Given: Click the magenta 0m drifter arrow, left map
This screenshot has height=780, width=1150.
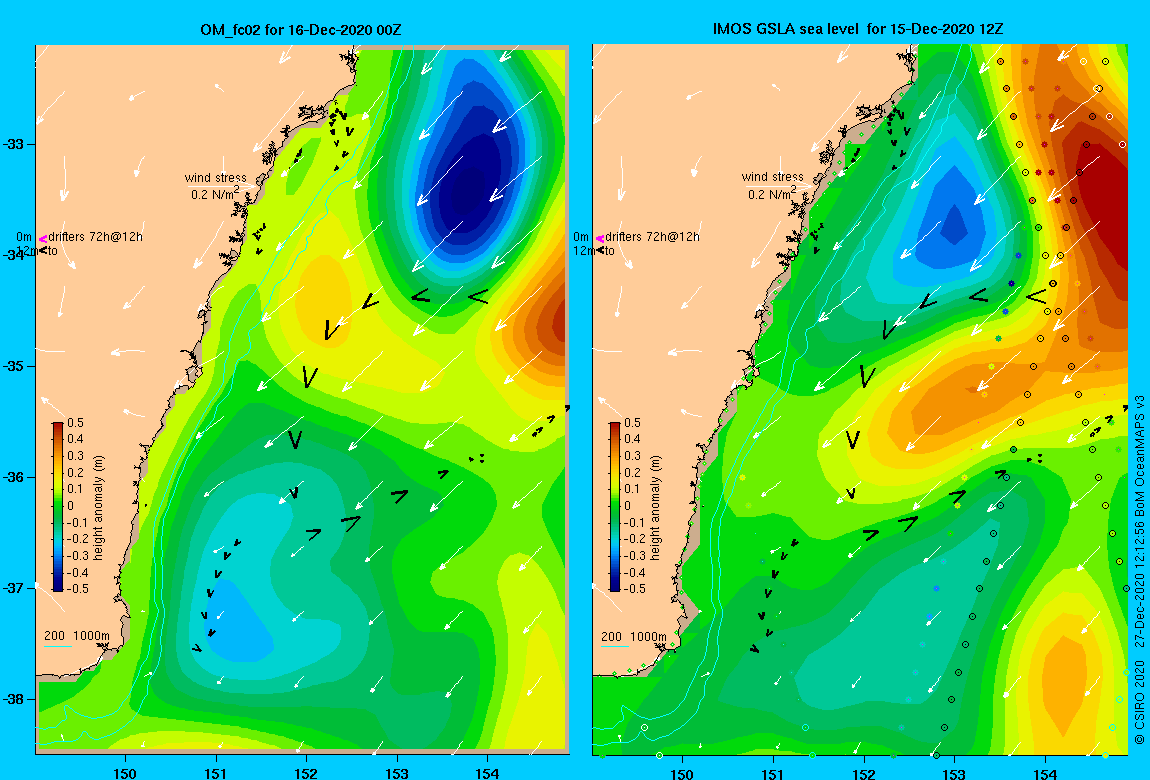Looking at the screenshot, I should (43, 238).
